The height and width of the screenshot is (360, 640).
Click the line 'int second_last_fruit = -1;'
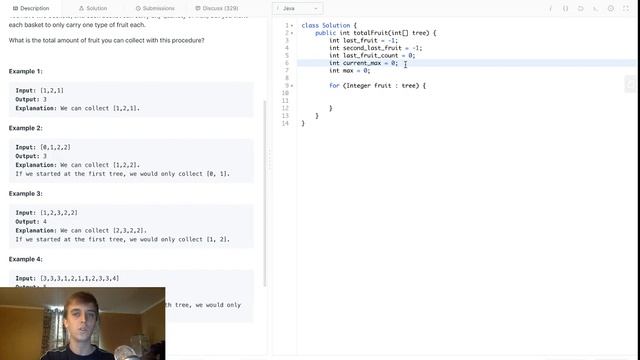coord(376,48)
